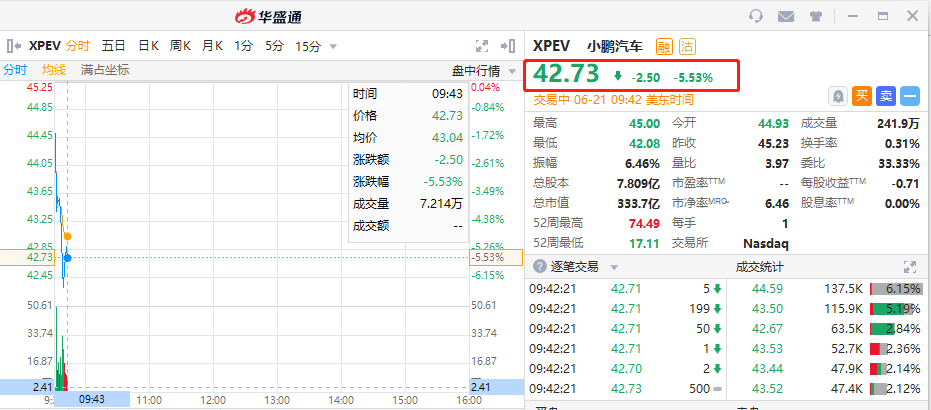This screenshot has width=931, height=410.
Task: Click 11:00 time axis label
Action: [x=149, y=399]
